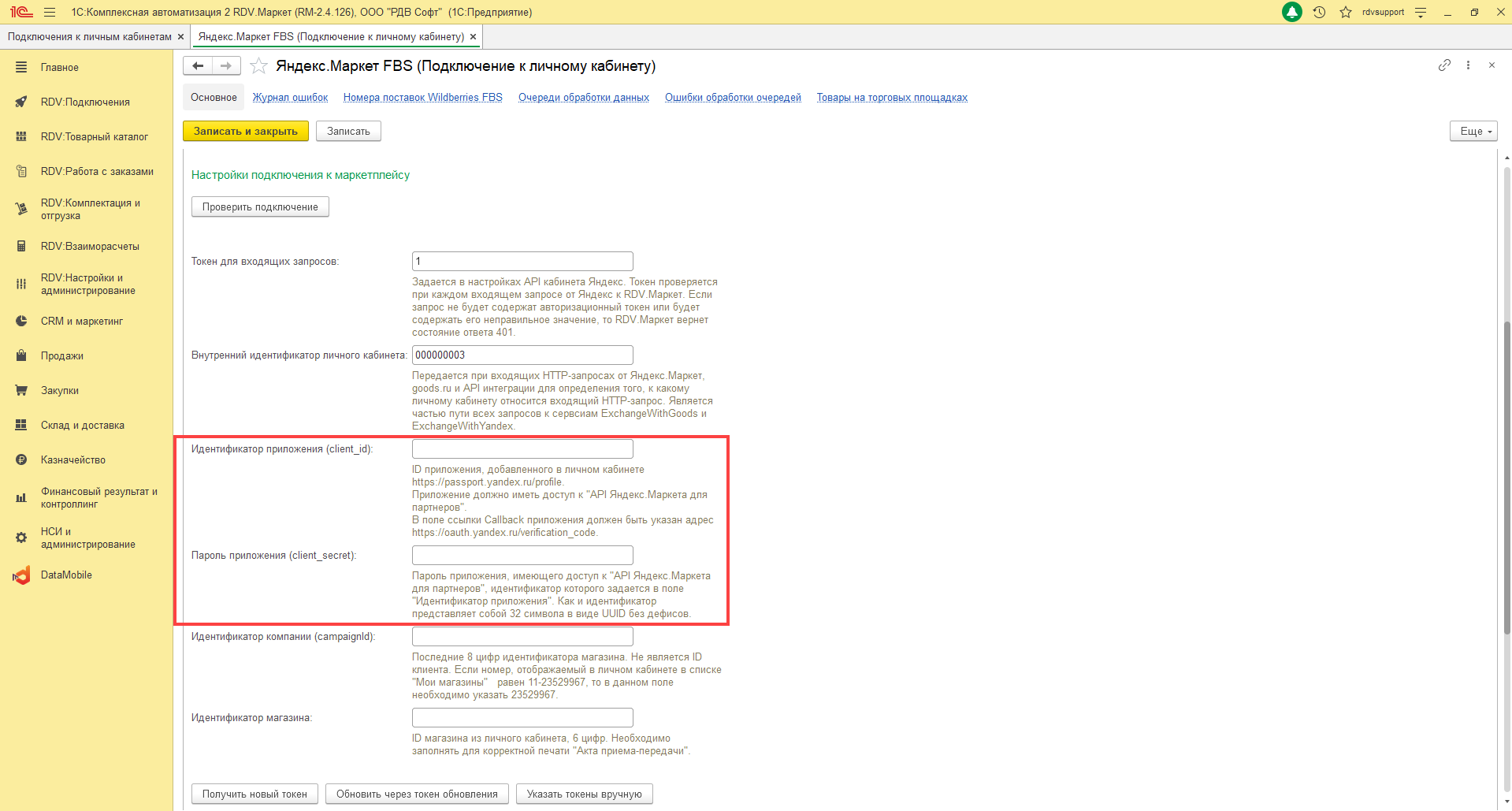This screenshot has height=811, width=1512.
Task: Open Ошибки обработки очередей link
Action: click(733, 98)
